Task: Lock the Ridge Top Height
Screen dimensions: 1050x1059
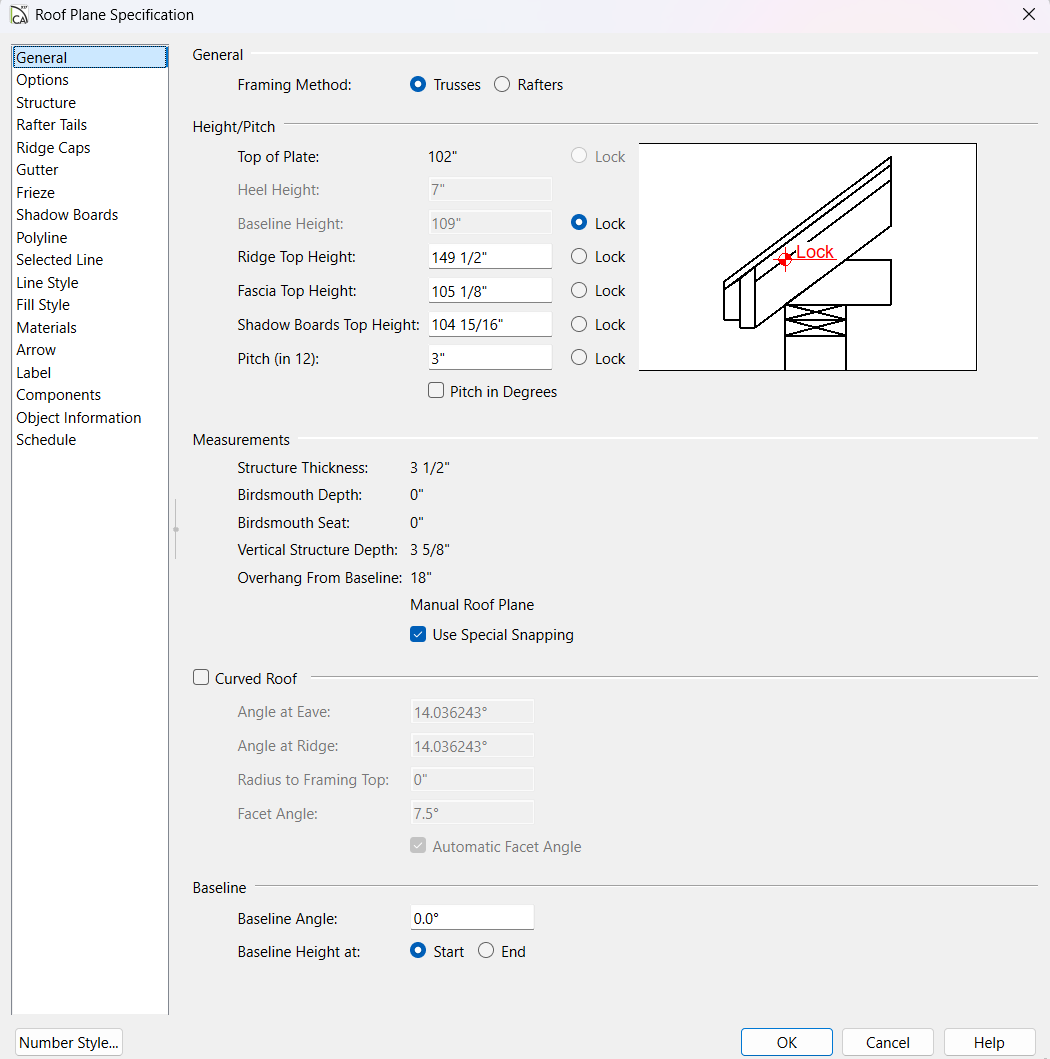Action: tap(579, 257)
